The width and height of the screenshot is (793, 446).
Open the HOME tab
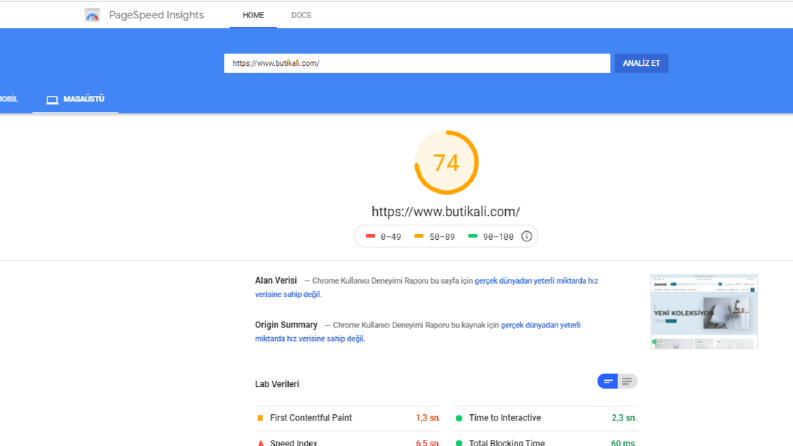pyautogui.click(x=253, y=15)
